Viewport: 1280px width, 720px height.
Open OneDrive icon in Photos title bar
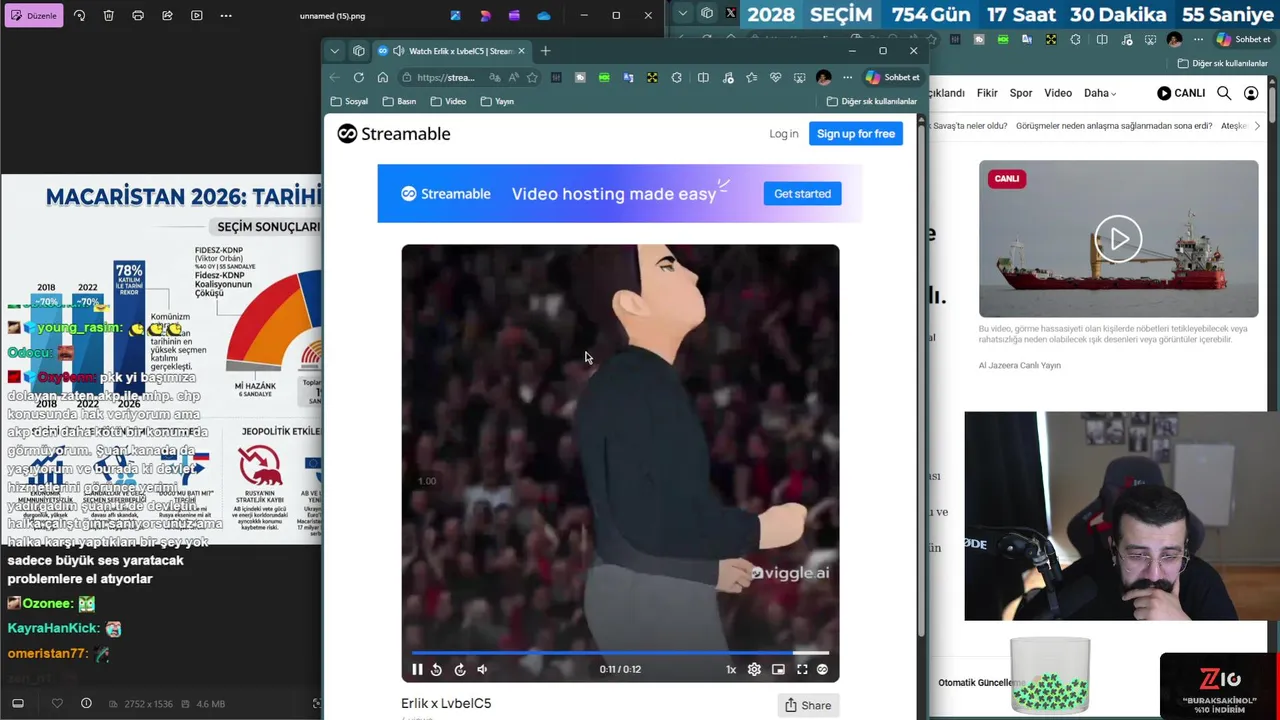(x=544, y=16)
